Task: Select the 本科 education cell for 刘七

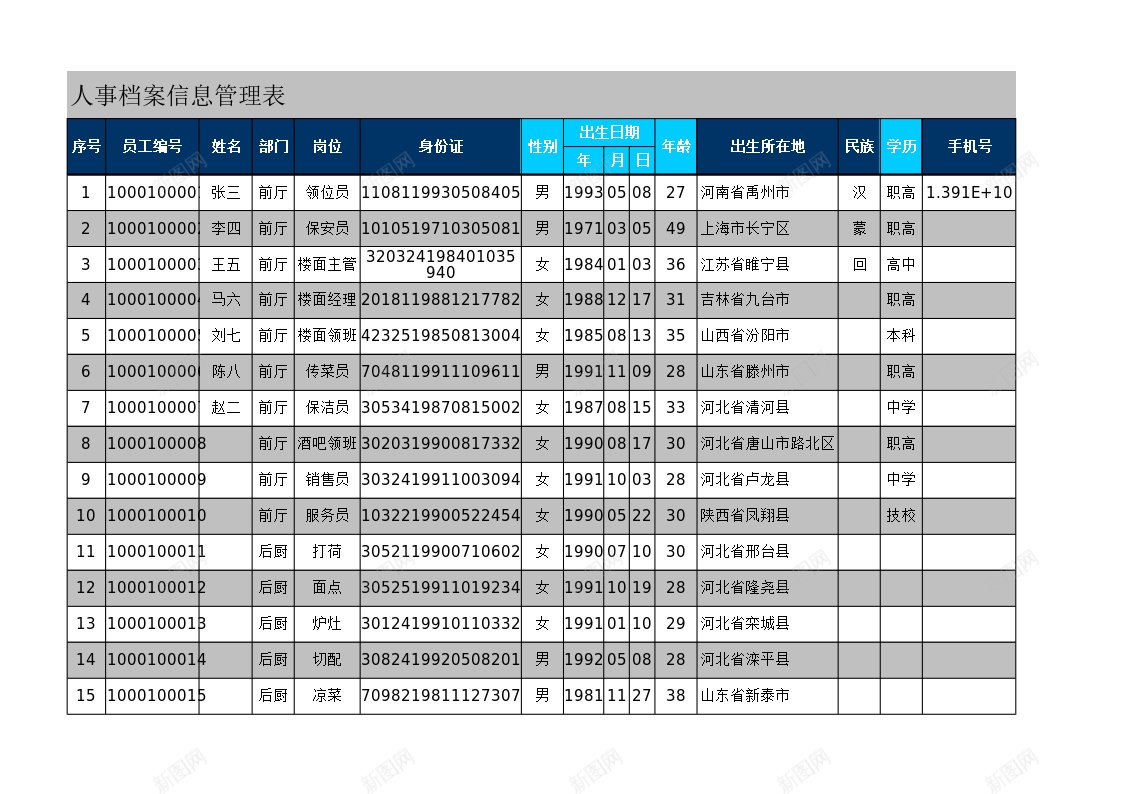Action: [x=900, y=335]
